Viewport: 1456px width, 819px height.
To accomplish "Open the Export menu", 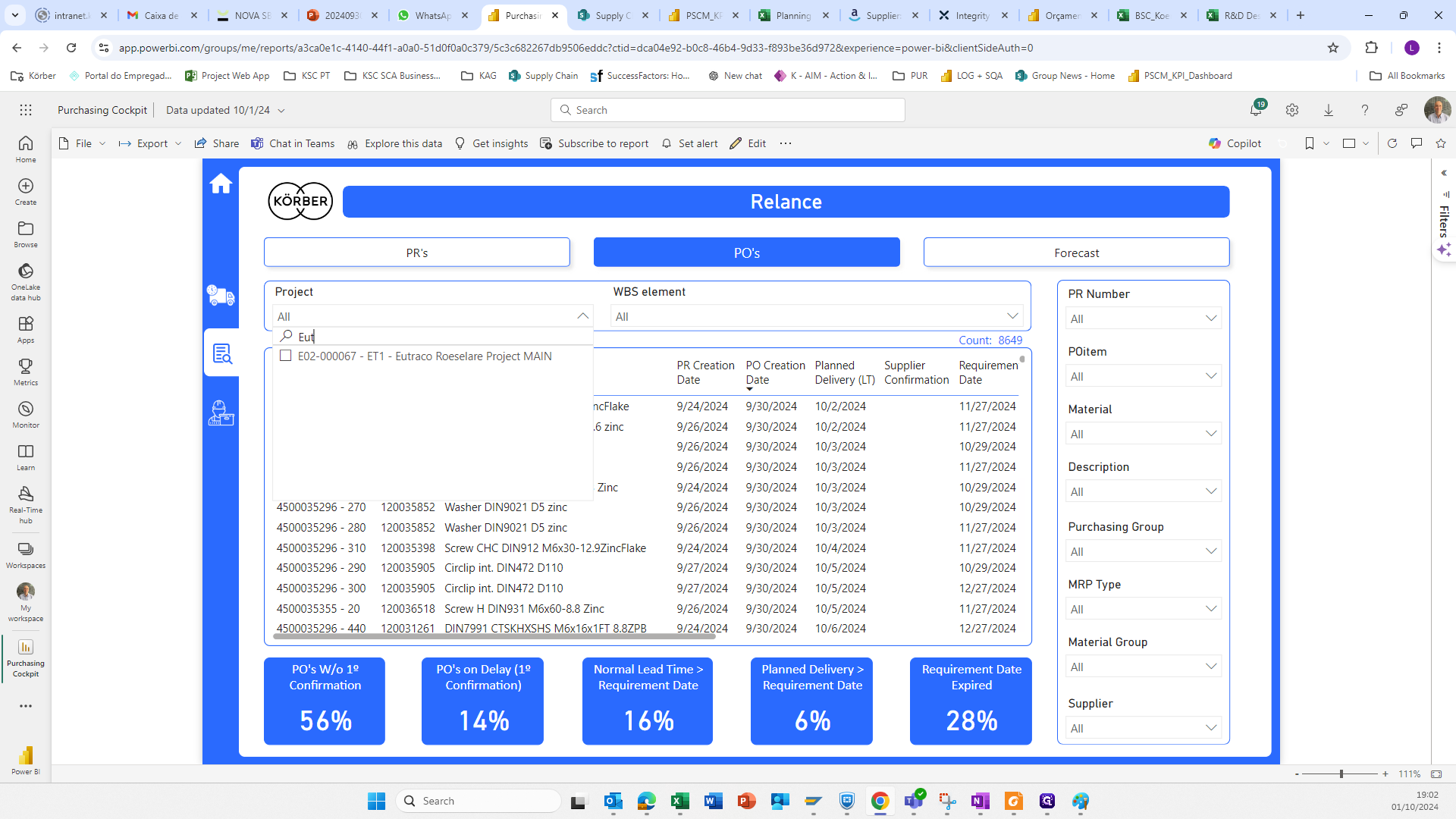I will point(150,143).
